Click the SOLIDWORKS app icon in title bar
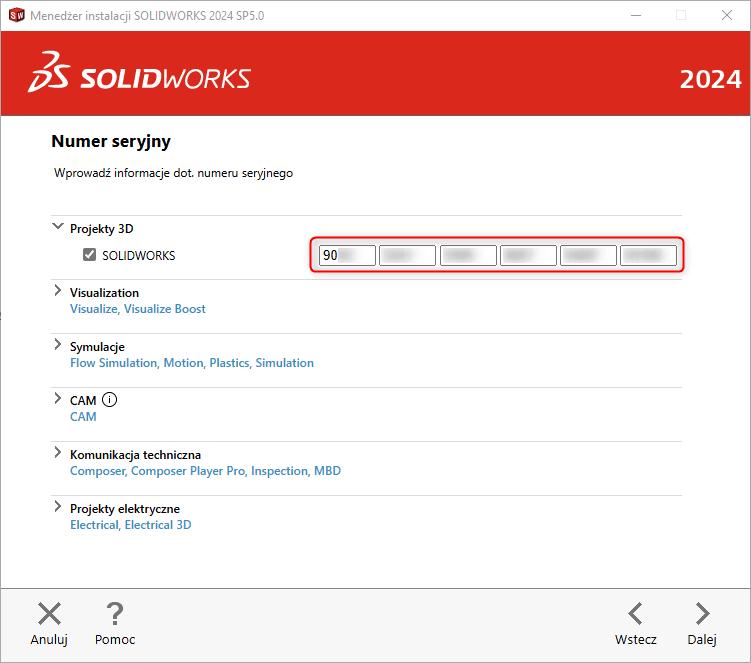The height and width of the screenshot is (663, 751). coord(17,15)
